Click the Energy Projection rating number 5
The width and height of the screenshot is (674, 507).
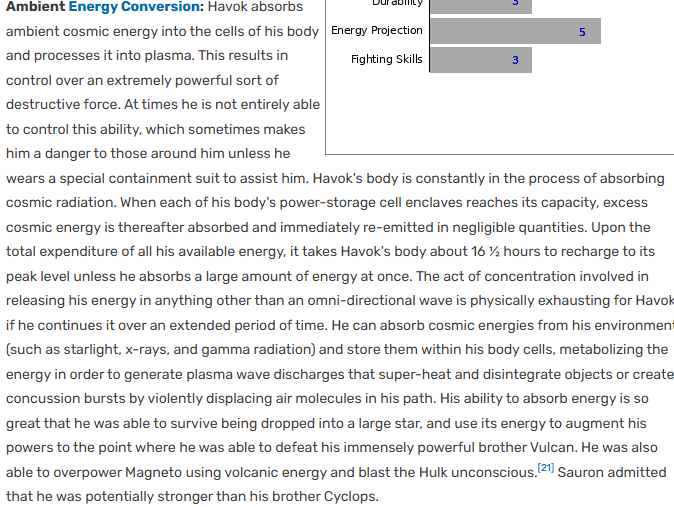pyautogui.click(x=582, y=32)
